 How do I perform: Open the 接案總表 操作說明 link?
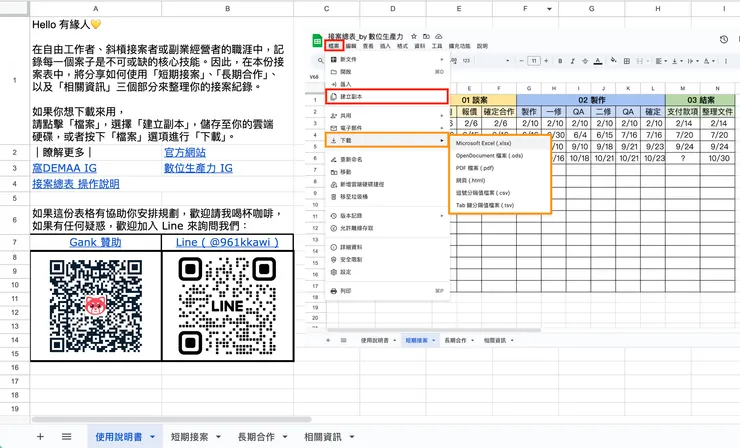pos(76,184)
